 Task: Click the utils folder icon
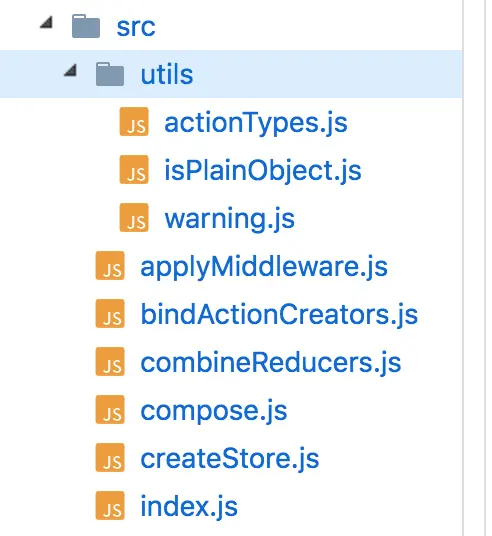(110, 74)
